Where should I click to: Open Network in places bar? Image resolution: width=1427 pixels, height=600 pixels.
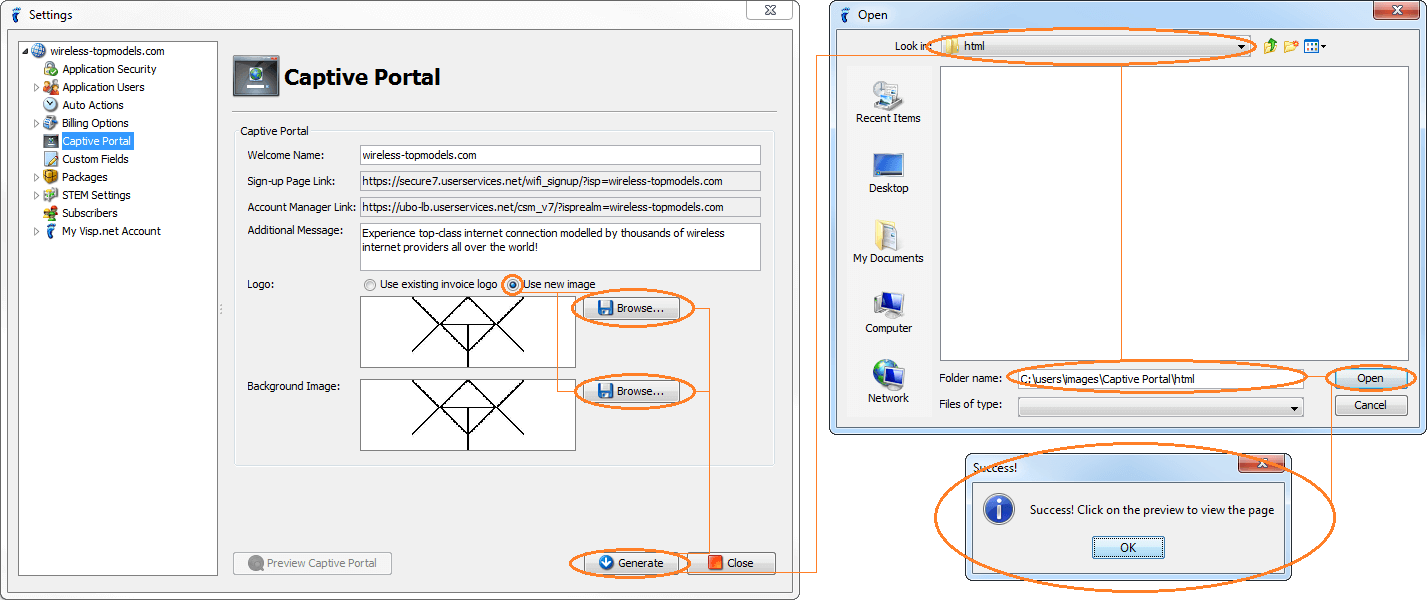(x=888, y=382)
